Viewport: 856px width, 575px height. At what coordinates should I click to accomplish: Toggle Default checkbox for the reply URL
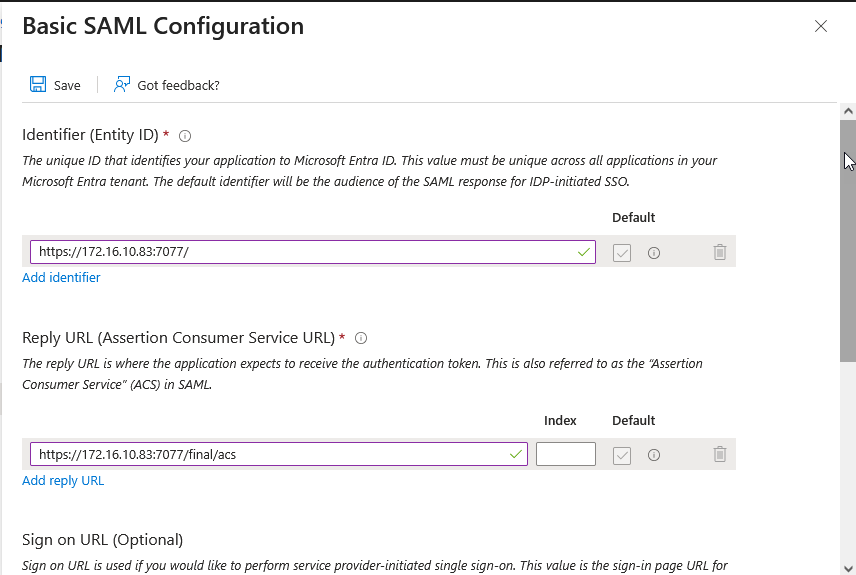(x=622, y=455)
